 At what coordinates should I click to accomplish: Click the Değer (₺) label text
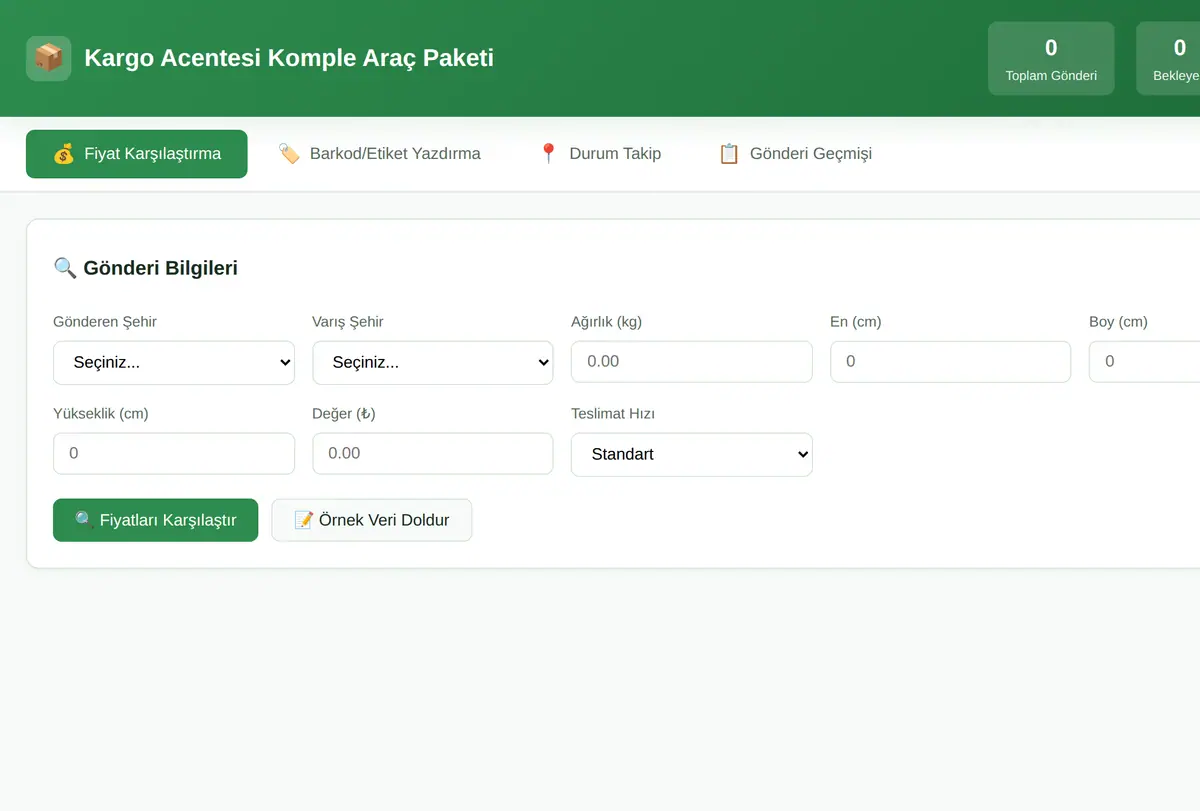tap(344, 414)
